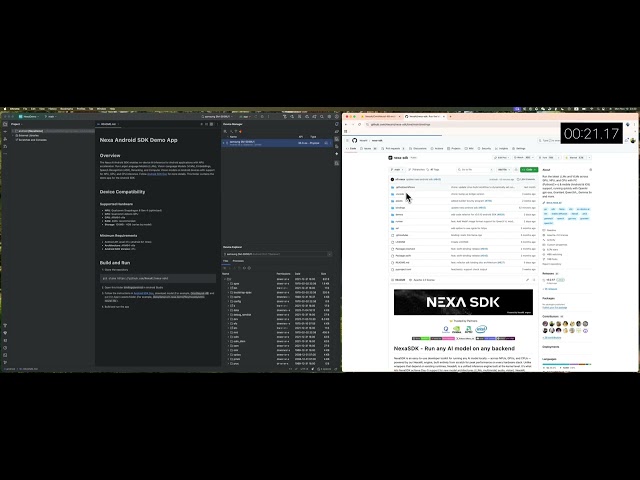
Task: Reload the GitHub page in Chrome
Action: [x=360, y=124]
